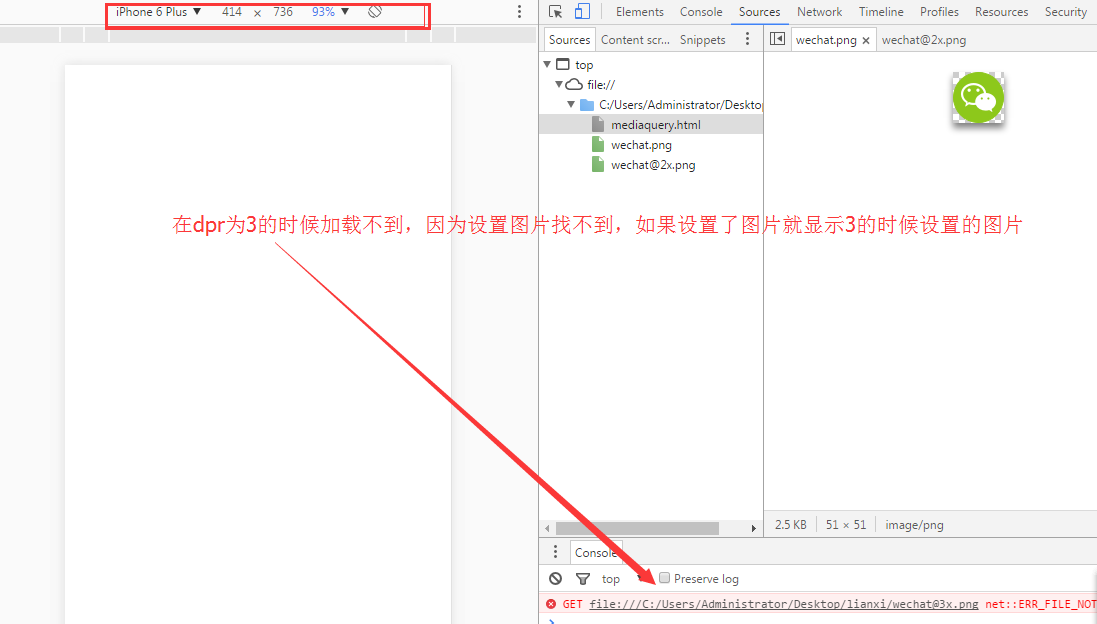The height and width of the screenshot is (624, 1097).
Task: Select the Snippets navigator tab
Action: point(702,40)
